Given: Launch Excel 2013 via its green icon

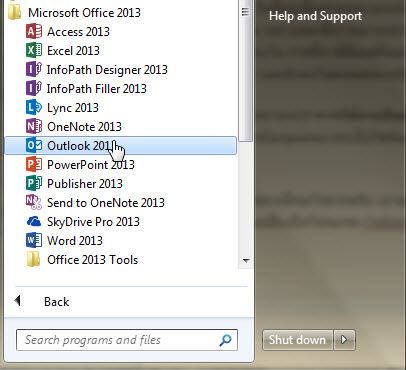Looking at the screenshot, I should [34, 51].
